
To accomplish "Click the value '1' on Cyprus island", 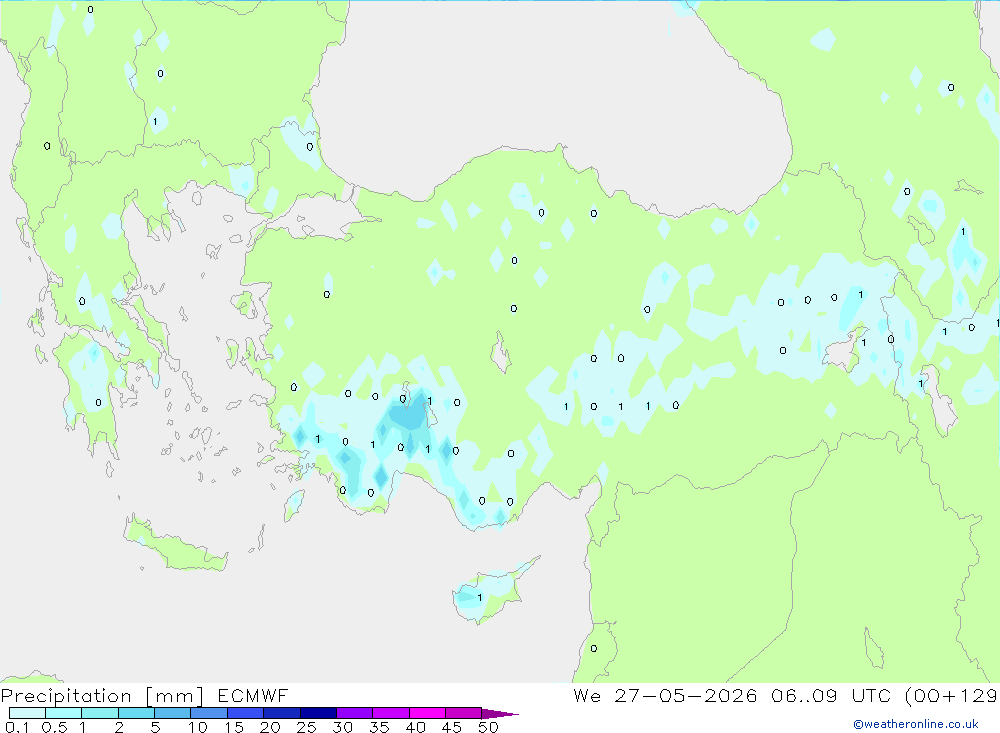I will click(x=480, y=598).
